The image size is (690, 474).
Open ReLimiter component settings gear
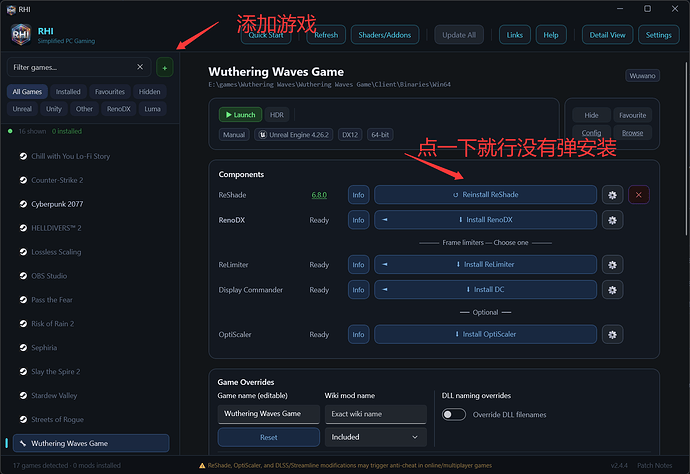click(612, 265)
